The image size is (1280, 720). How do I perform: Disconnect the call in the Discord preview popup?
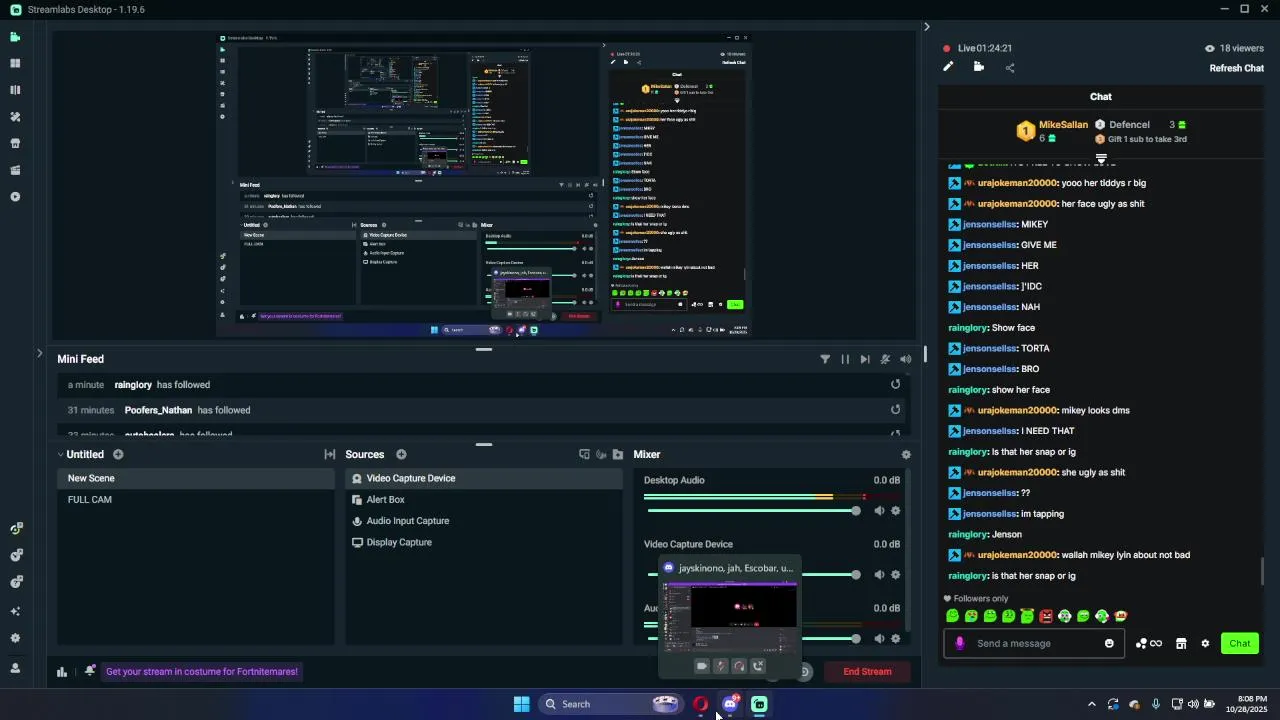tap(758, 666)
